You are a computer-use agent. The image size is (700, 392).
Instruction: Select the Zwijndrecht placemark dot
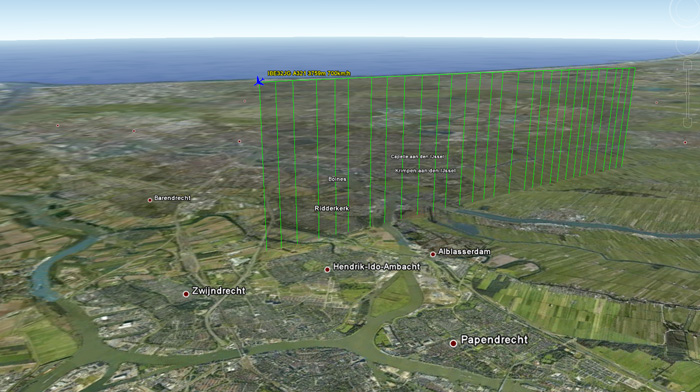(186, 294)
